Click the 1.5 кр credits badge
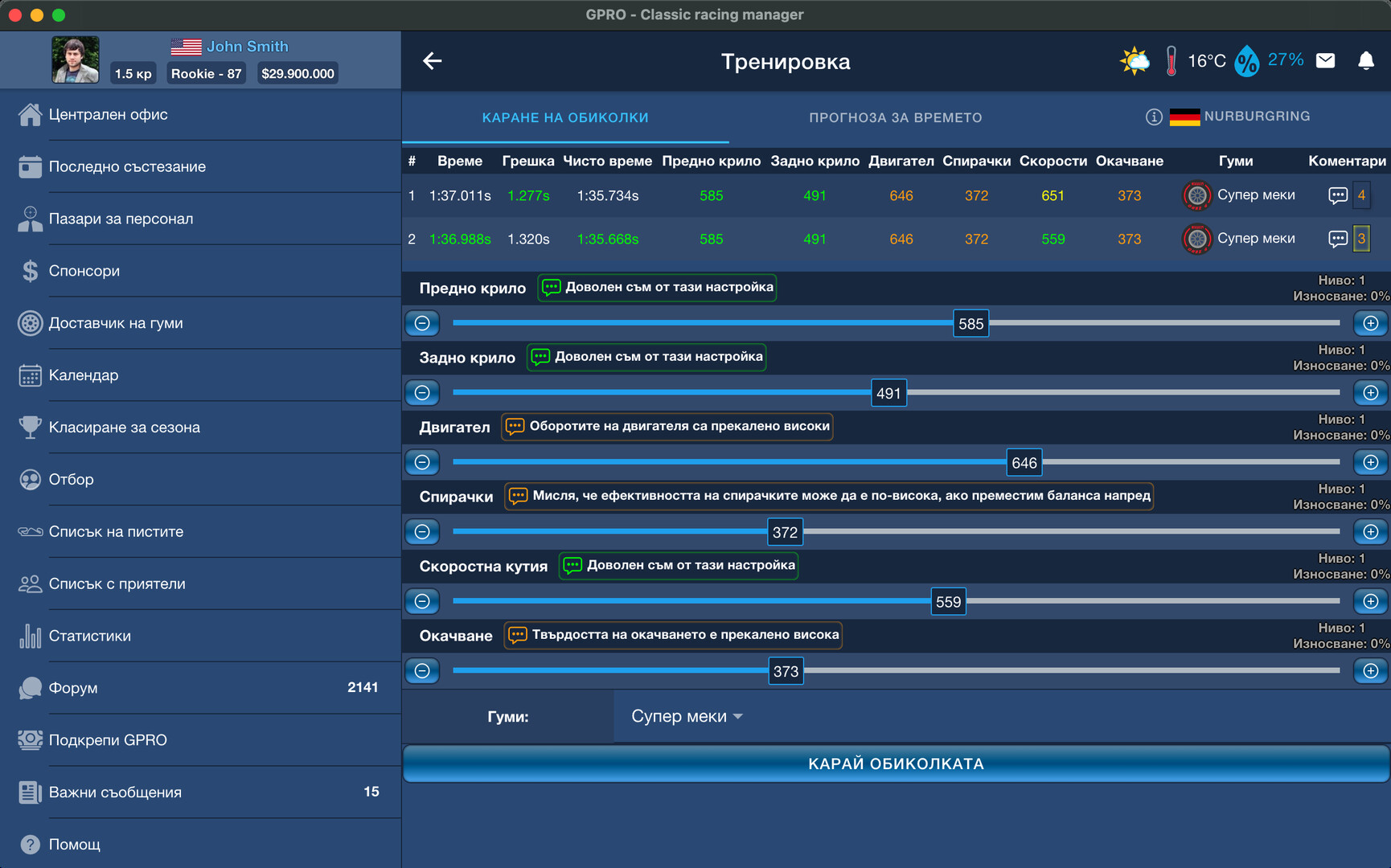Screen dimensions: 1391x868 tap(133, 74)
